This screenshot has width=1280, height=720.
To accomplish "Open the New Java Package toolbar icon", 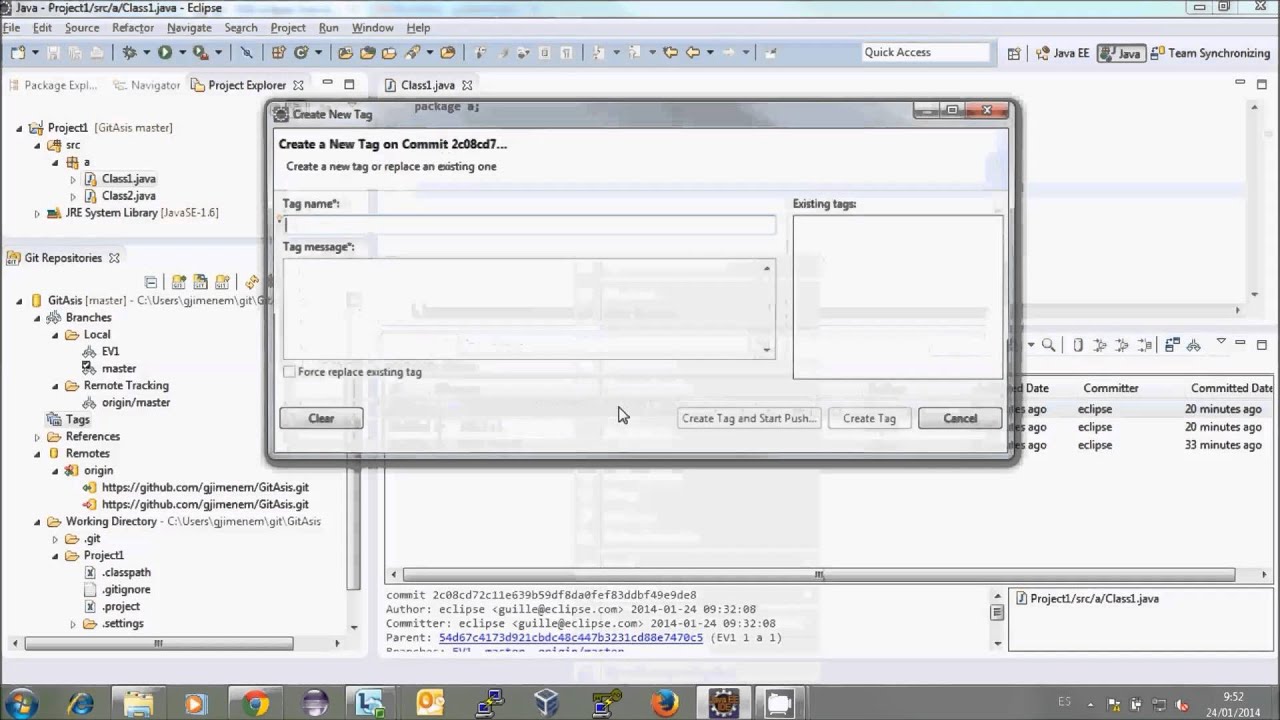I will point(278,53).
